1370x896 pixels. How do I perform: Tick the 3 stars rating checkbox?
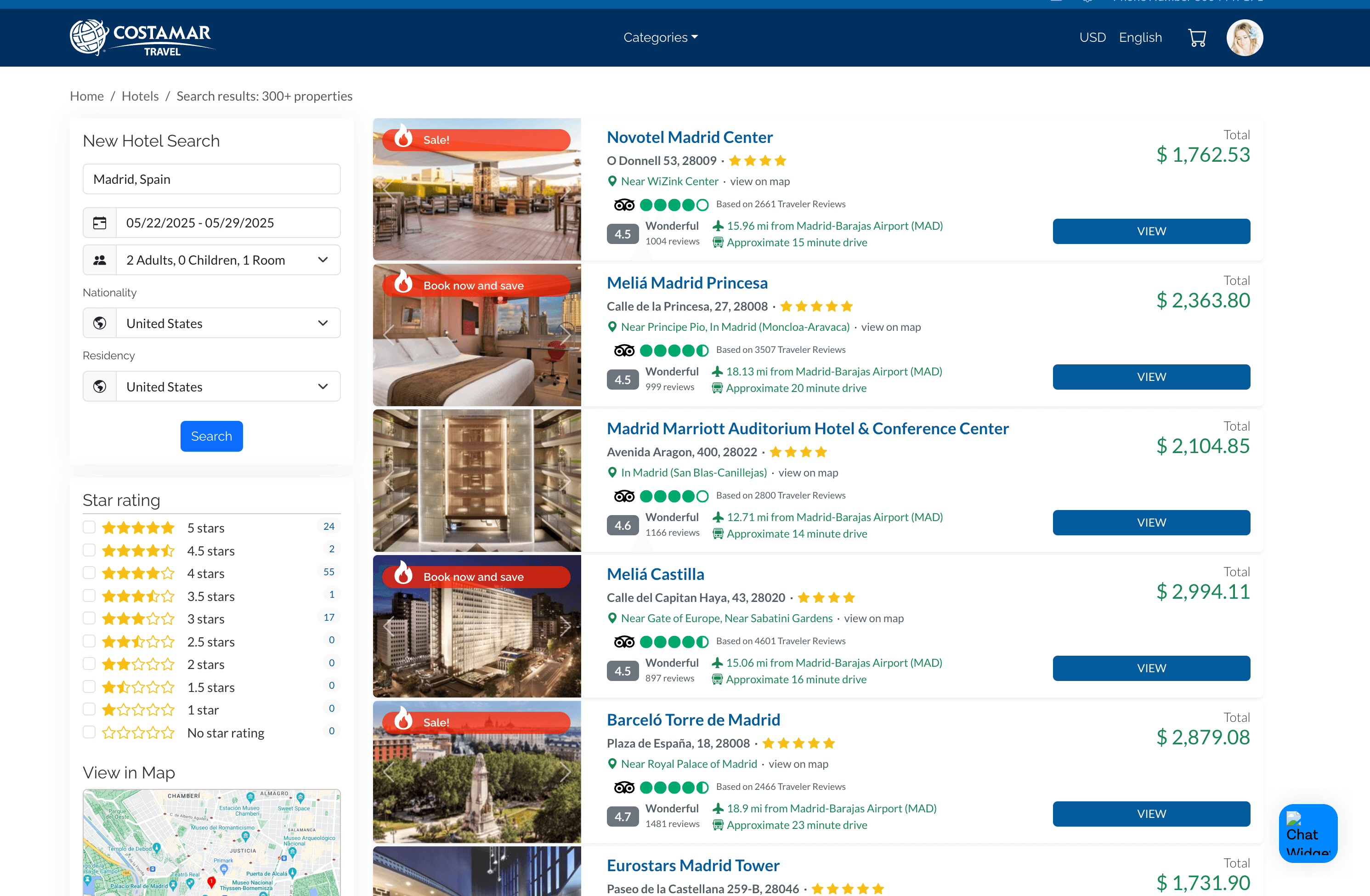tap(89, 618)
